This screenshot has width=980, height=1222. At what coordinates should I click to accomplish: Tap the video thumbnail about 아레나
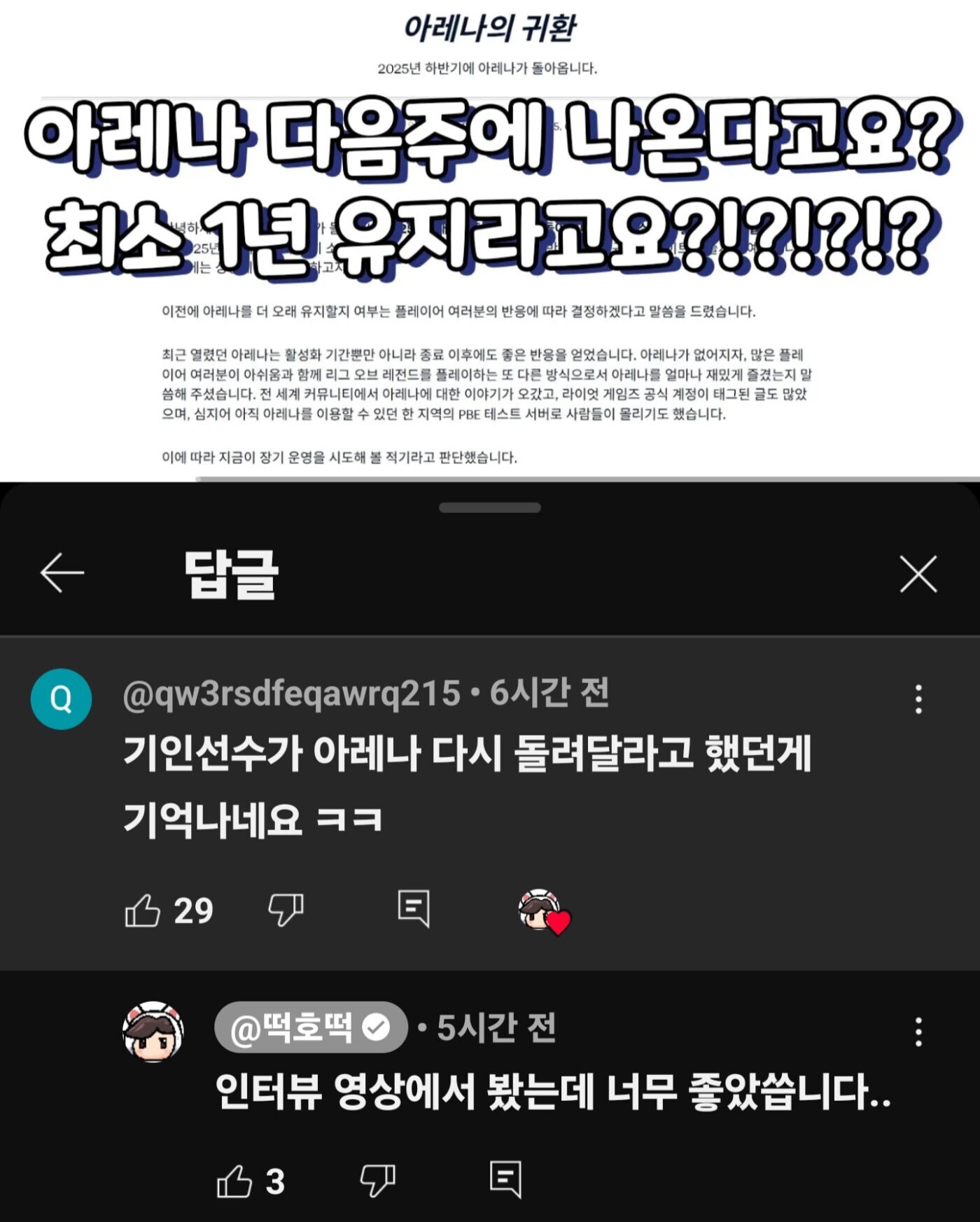[490, 241]
